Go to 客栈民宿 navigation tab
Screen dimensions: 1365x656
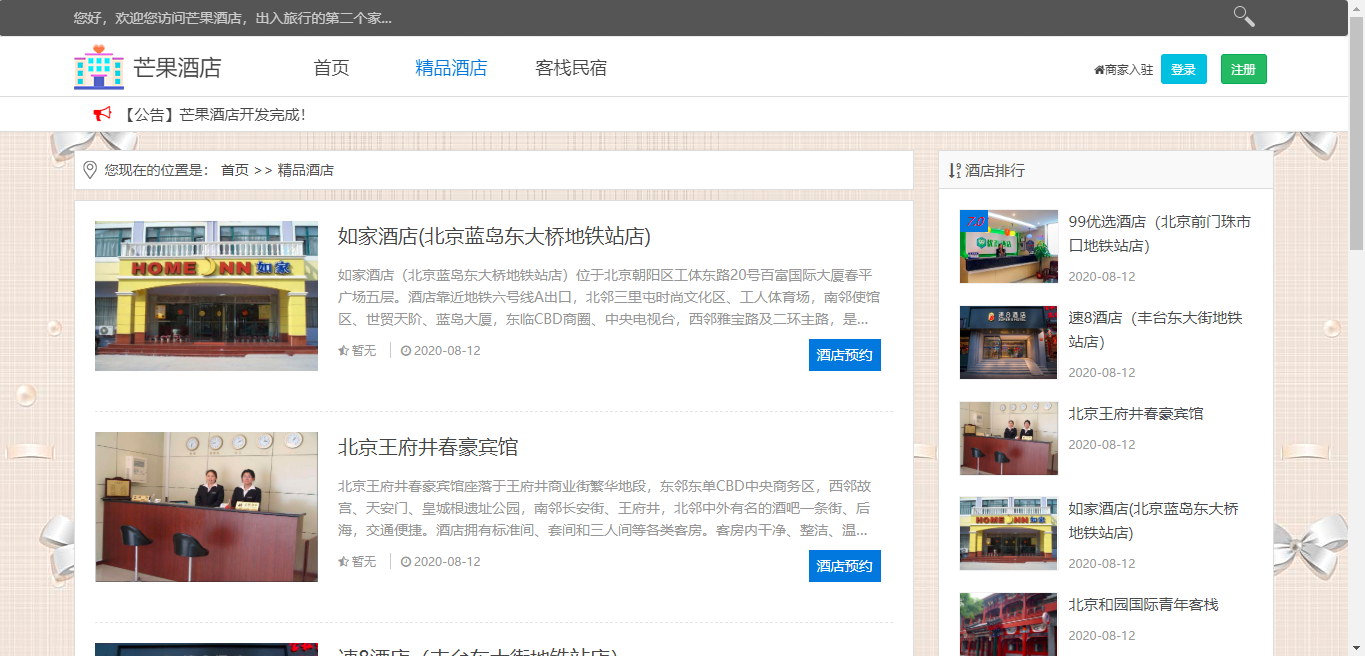pos(571,68)
